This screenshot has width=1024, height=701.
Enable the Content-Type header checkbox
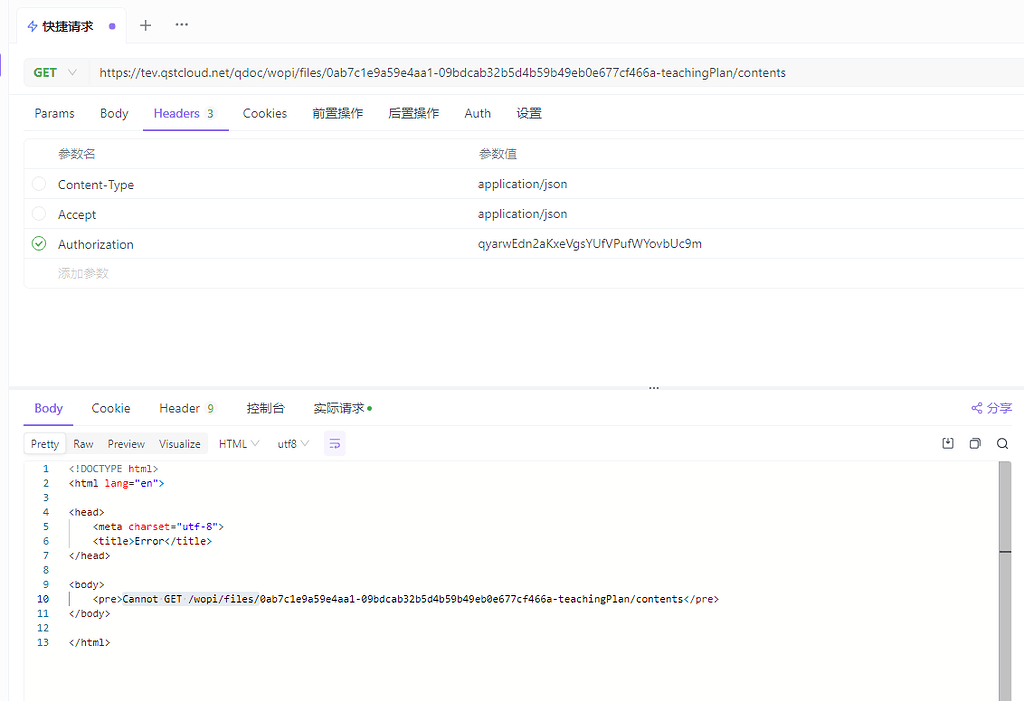tap(37, 184)
